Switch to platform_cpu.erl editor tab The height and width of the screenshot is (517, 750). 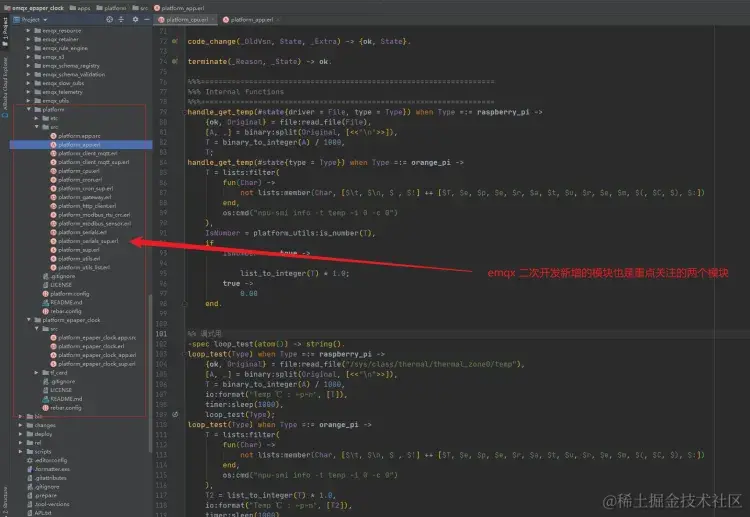click(184, 20)
